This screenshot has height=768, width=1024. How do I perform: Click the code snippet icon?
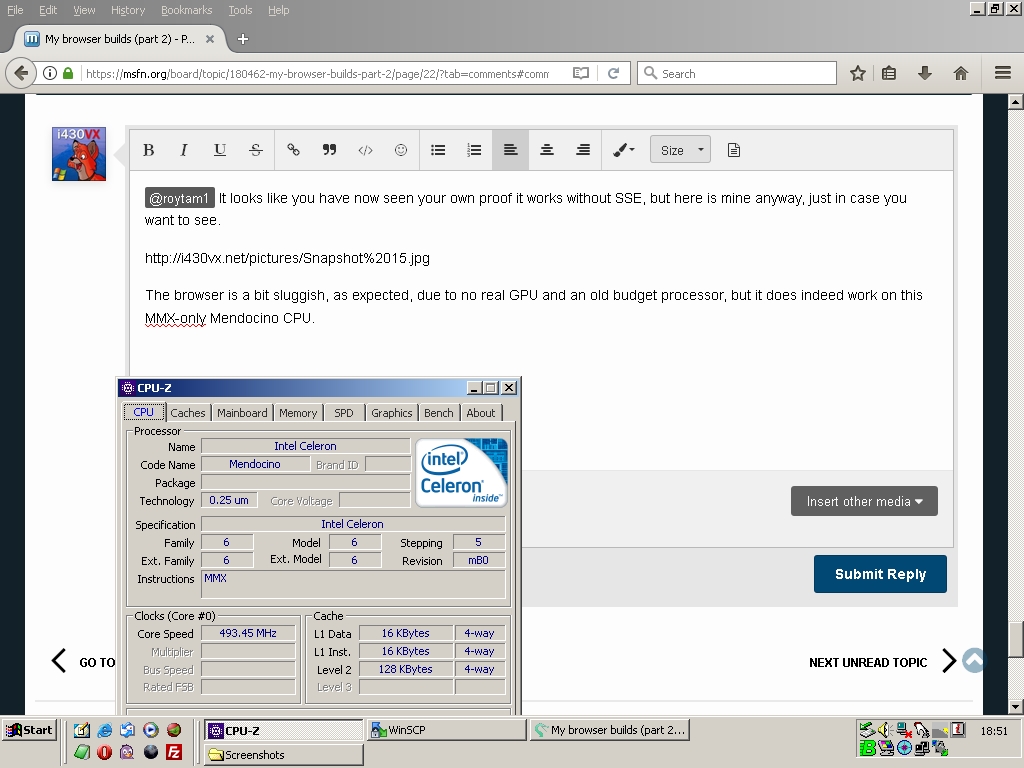365,150
